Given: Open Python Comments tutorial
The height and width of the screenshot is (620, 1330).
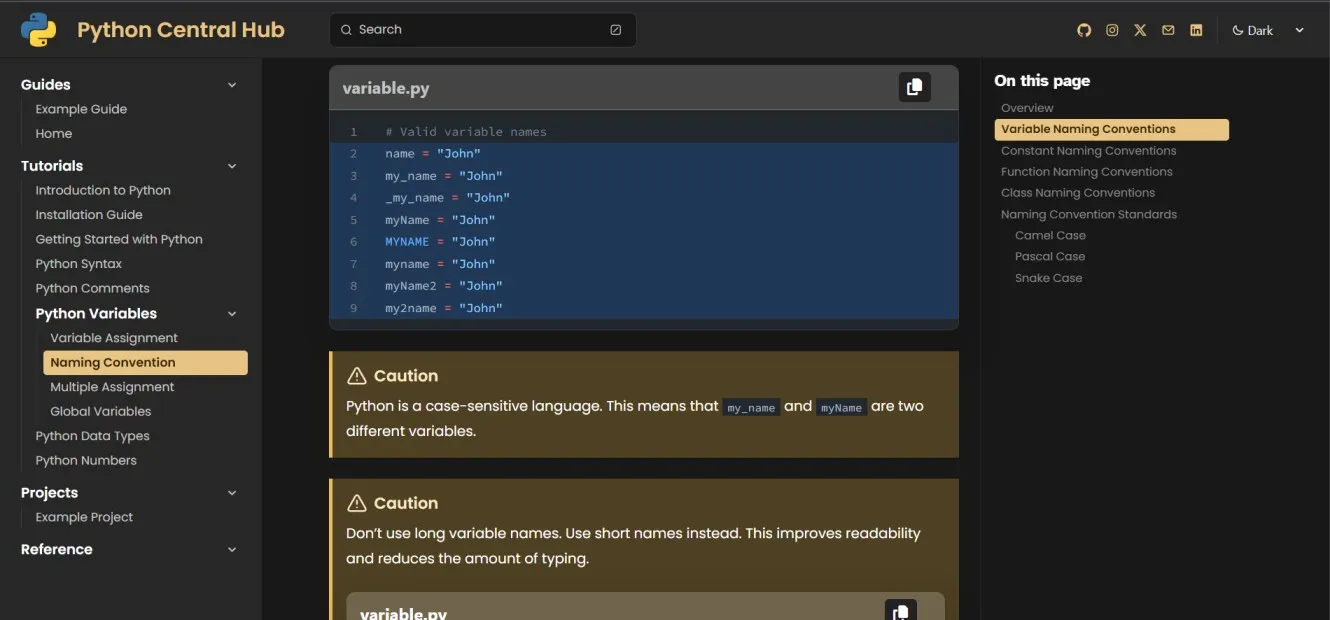Looking at the screenshot, I should pyautogui.click(x=92, y=288).
